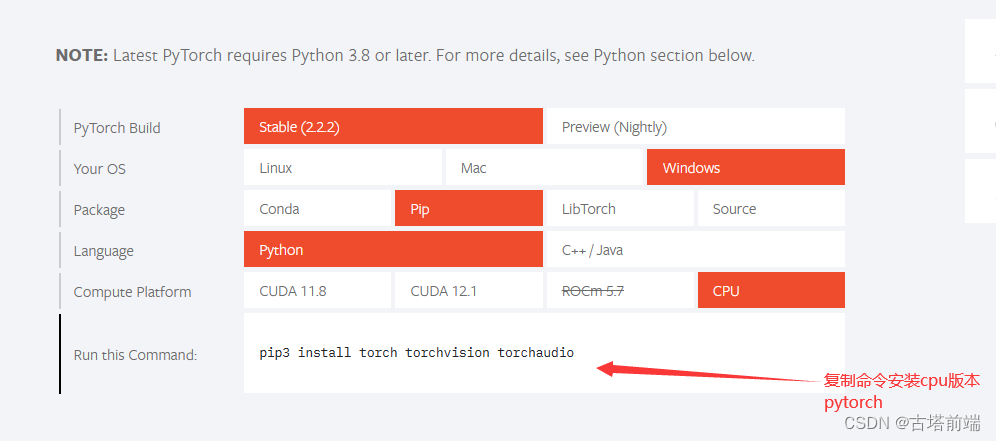The image size is (996, 441).
Task: Select Mac as your OS
Action: (x=544, y=168)
